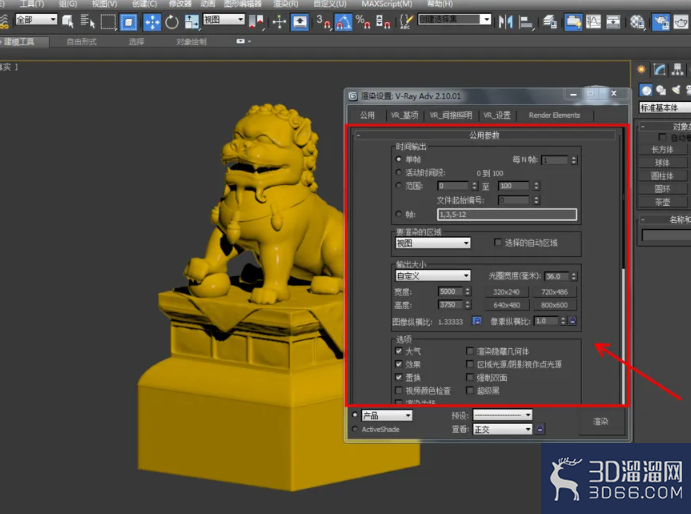691x514 pixels.
Task: Open the 产品 render mode dropdown
Action: coord(387,415)
